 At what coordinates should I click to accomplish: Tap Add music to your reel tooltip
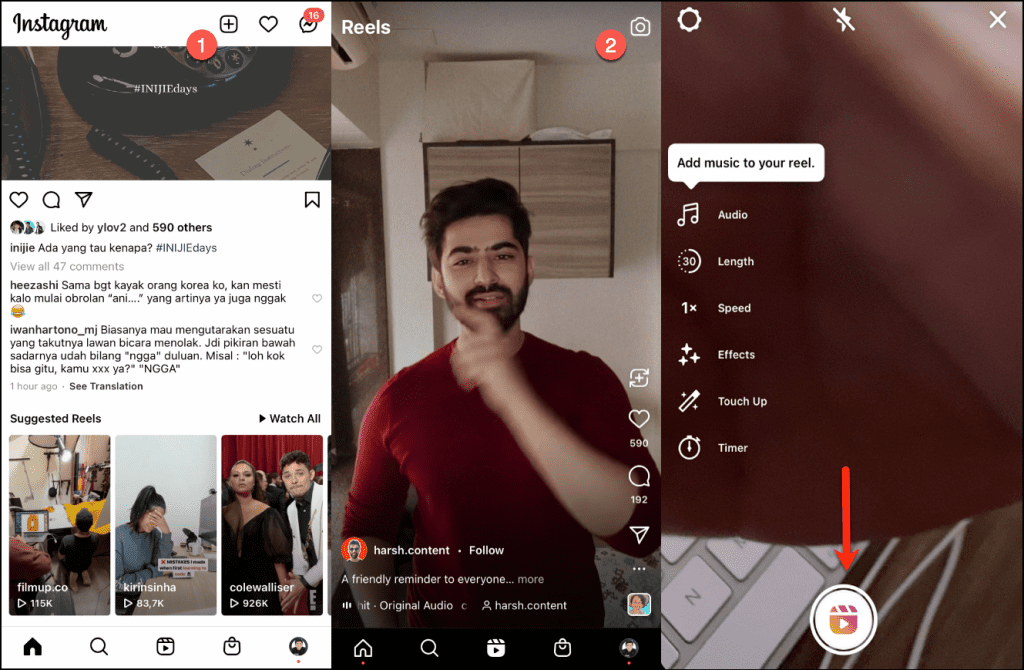pos(746,163)
